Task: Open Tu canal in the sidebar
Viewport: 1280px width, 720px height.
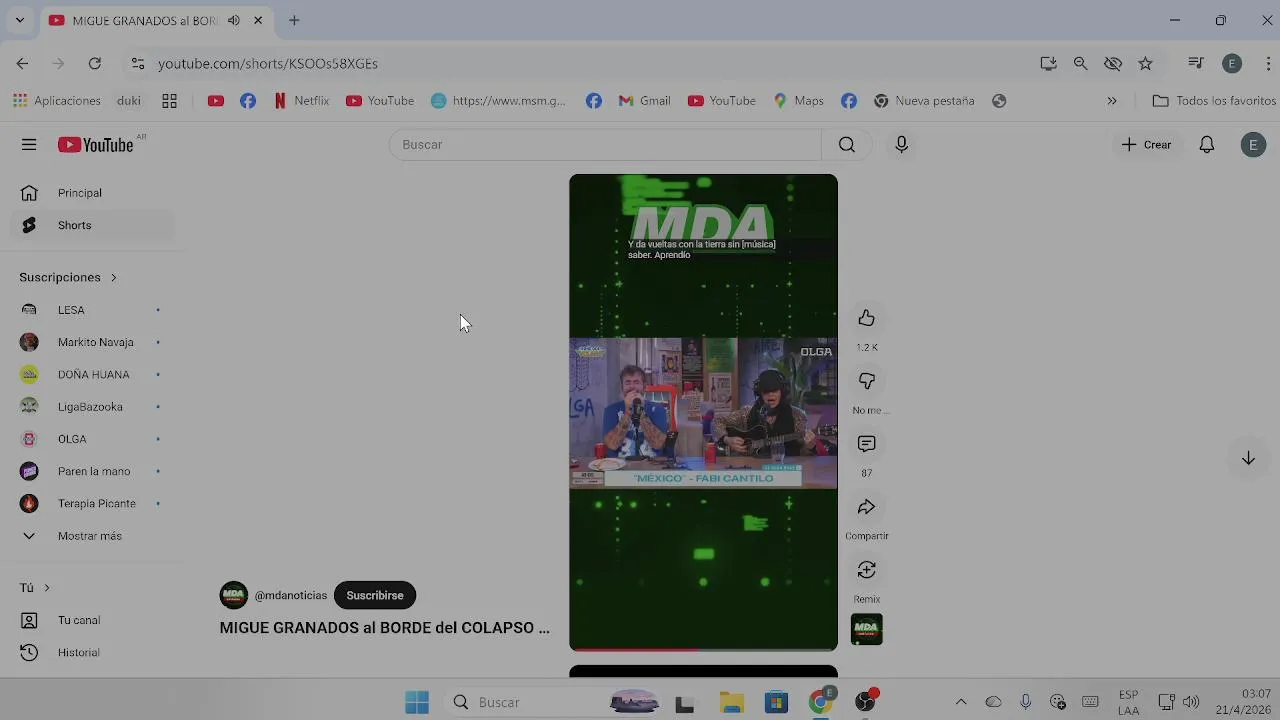Action: (92, 620)
